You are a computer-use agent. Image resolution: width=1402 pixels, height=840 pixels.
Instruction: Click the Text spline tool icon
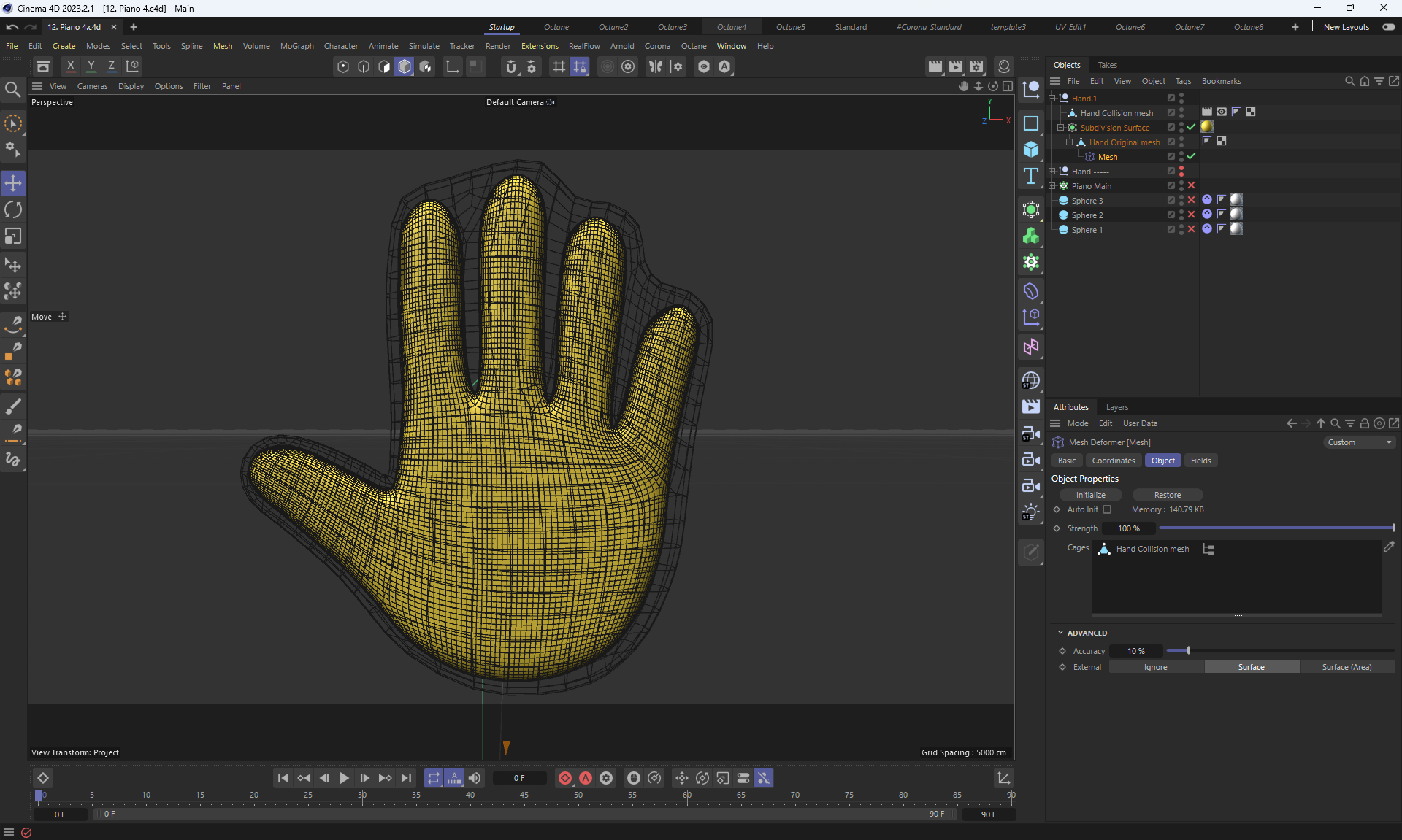click(x=1030, y=176)
